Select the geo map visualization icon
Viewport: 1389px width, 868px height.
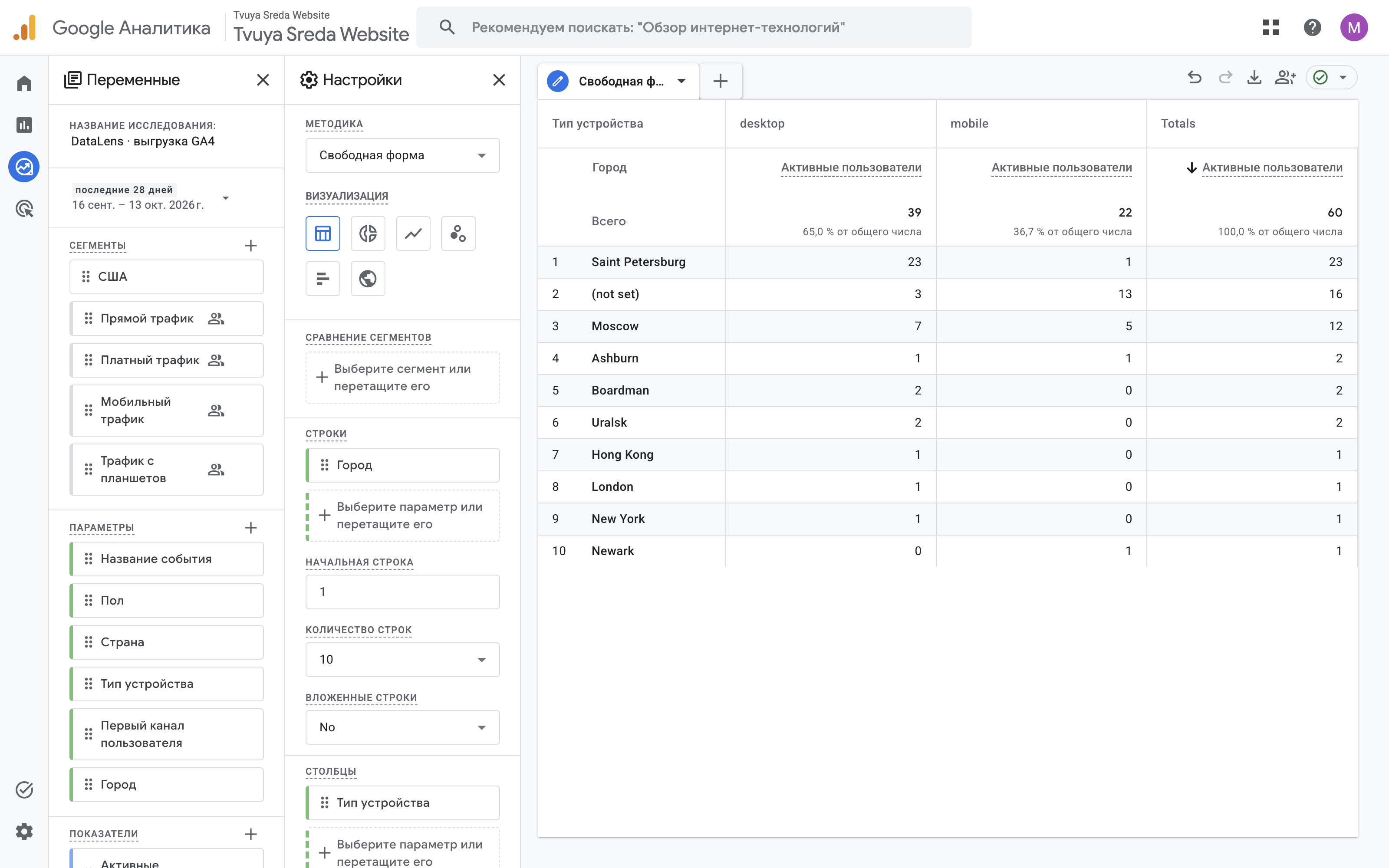(x=368, y=279)
